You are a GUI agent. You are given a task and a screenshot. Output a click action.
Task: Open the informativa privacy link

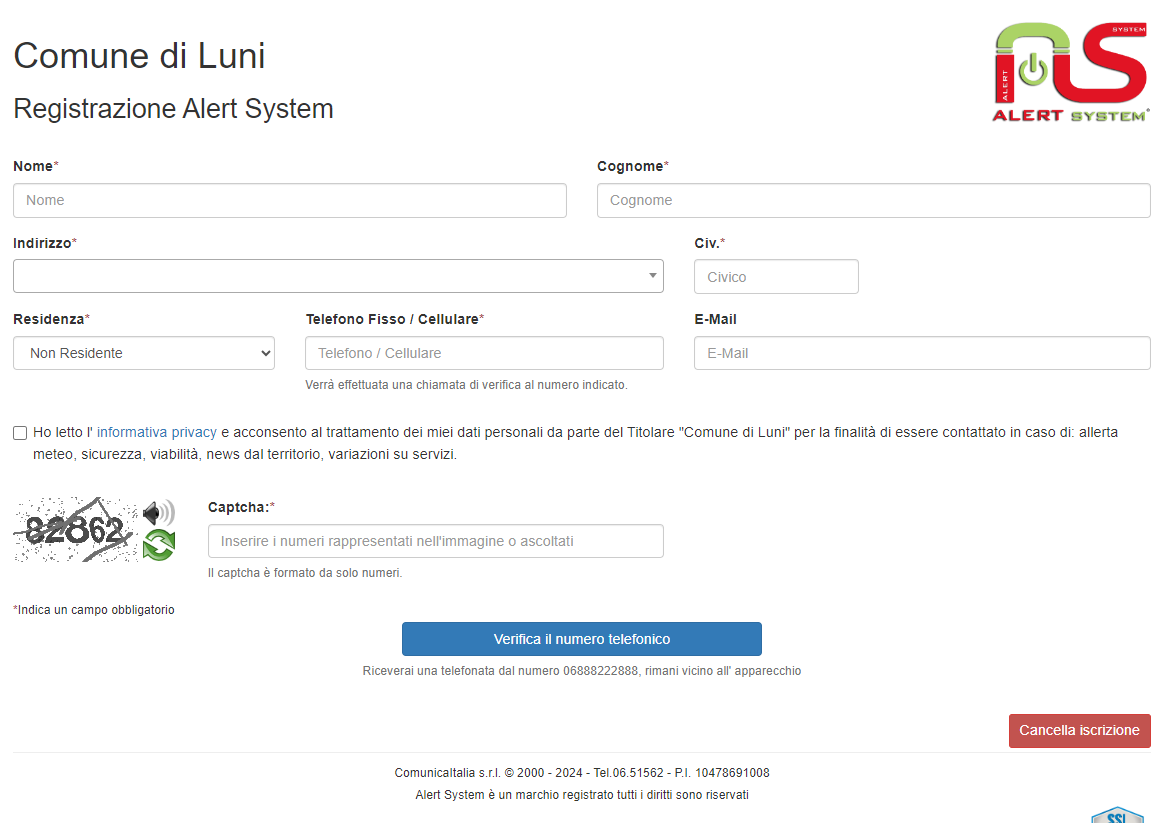point(157,432)
